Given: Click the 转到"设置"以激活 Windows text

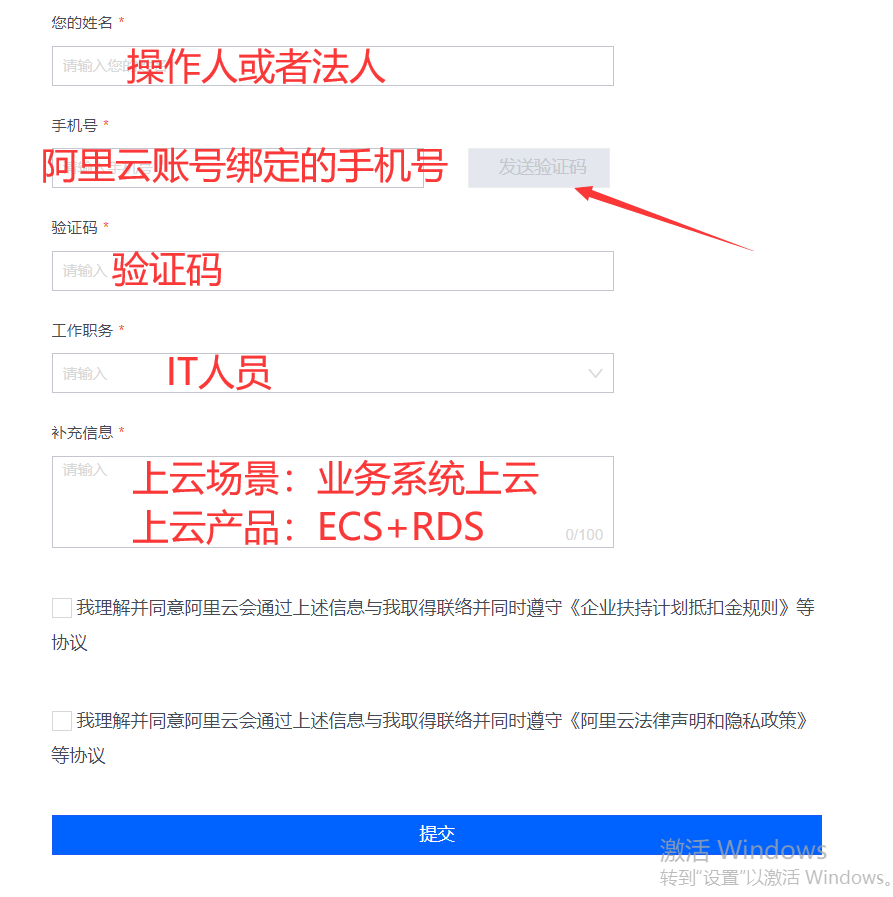Looking at the screenshot, I should click(775, 877).
